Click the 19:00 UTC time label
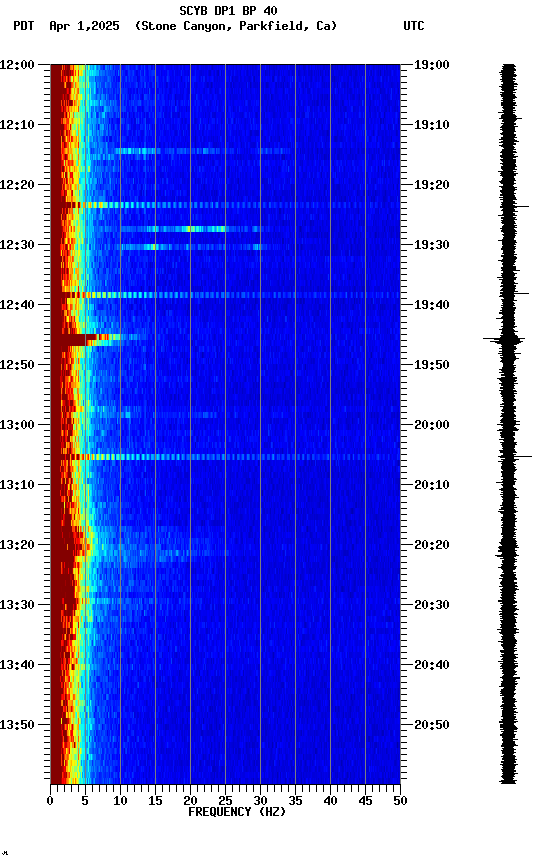 pyautogui.click(x=432, y=65)
